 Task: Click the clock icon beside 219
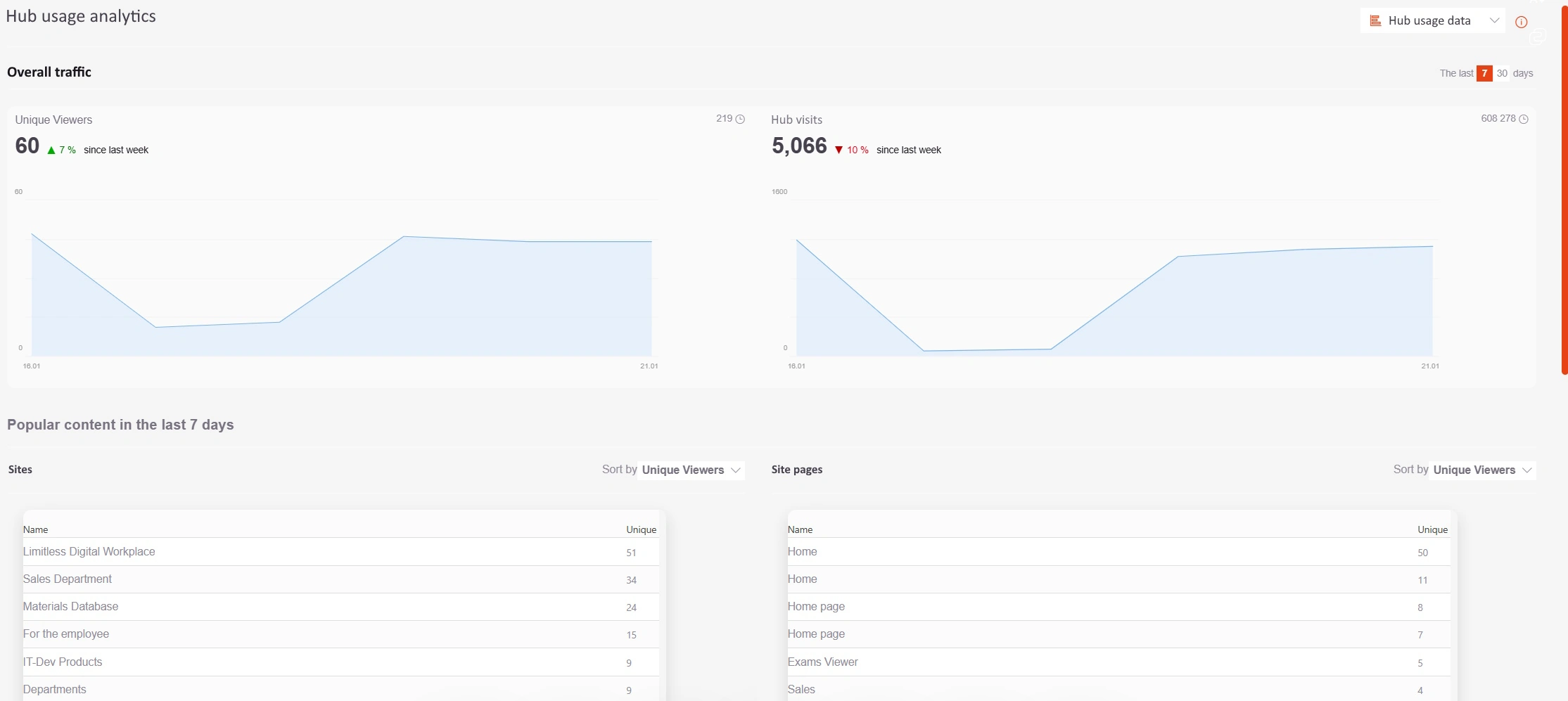[740, 120]
